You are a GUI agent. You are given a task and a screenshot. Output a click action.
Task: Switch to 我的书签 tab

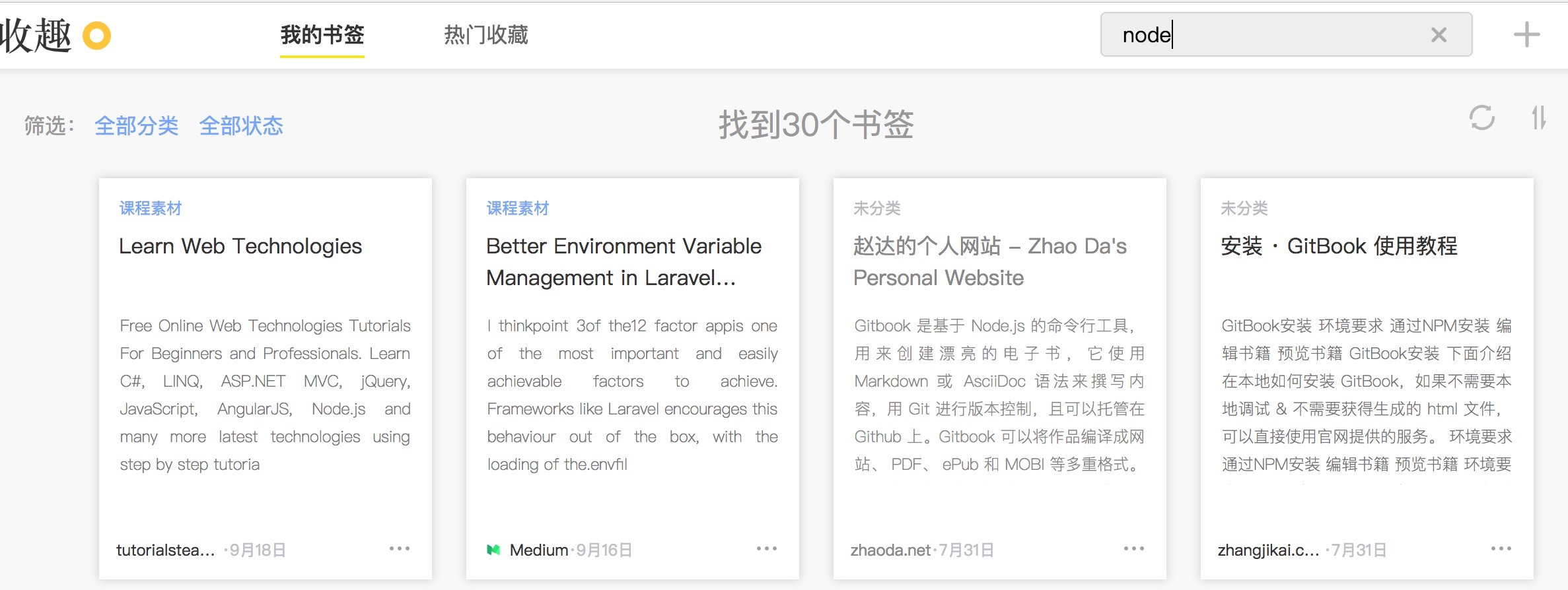(322, 35)
